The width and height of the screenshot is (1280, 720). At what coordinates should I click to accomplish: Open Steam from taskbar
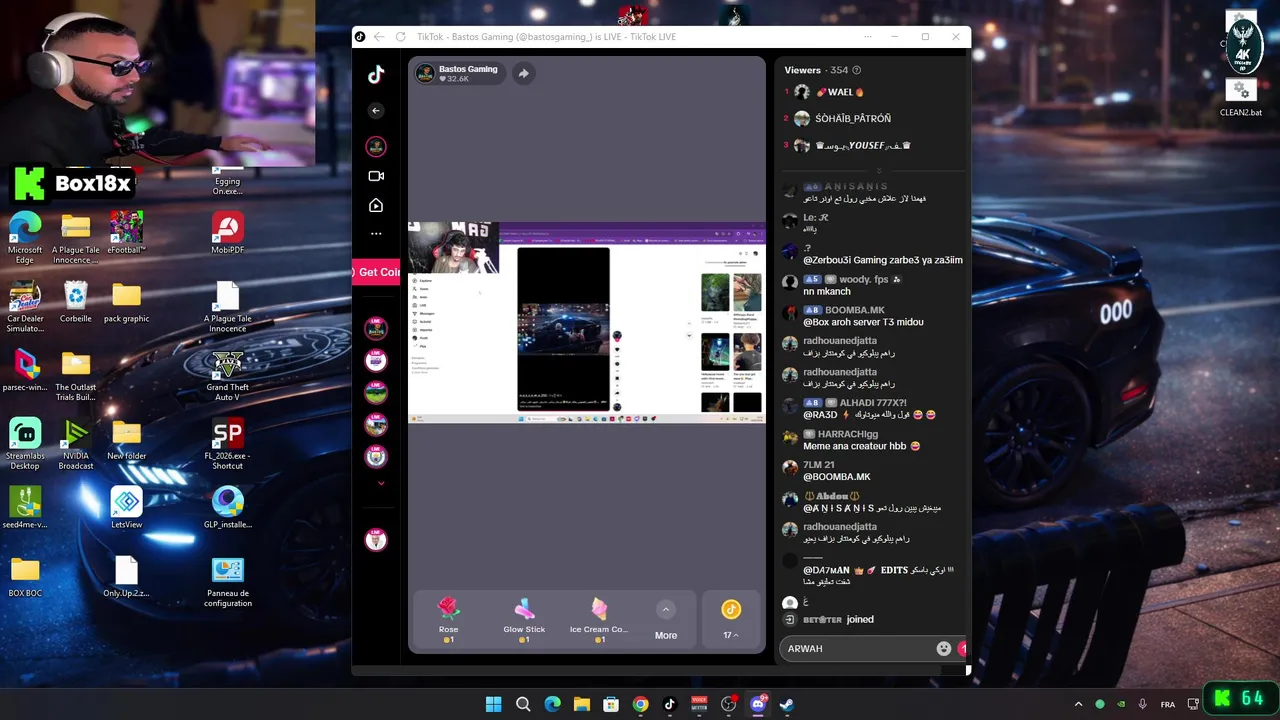coord(787,704)
